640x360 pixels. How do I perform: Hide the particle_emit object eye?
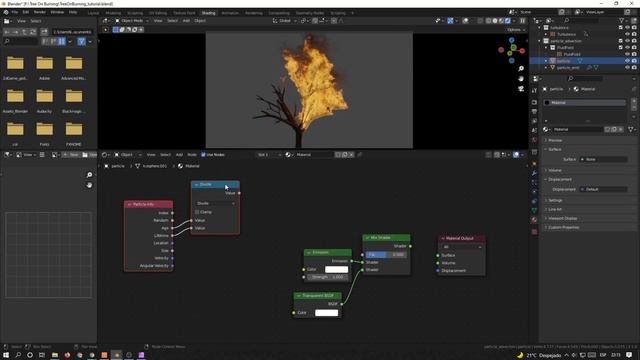627,67
